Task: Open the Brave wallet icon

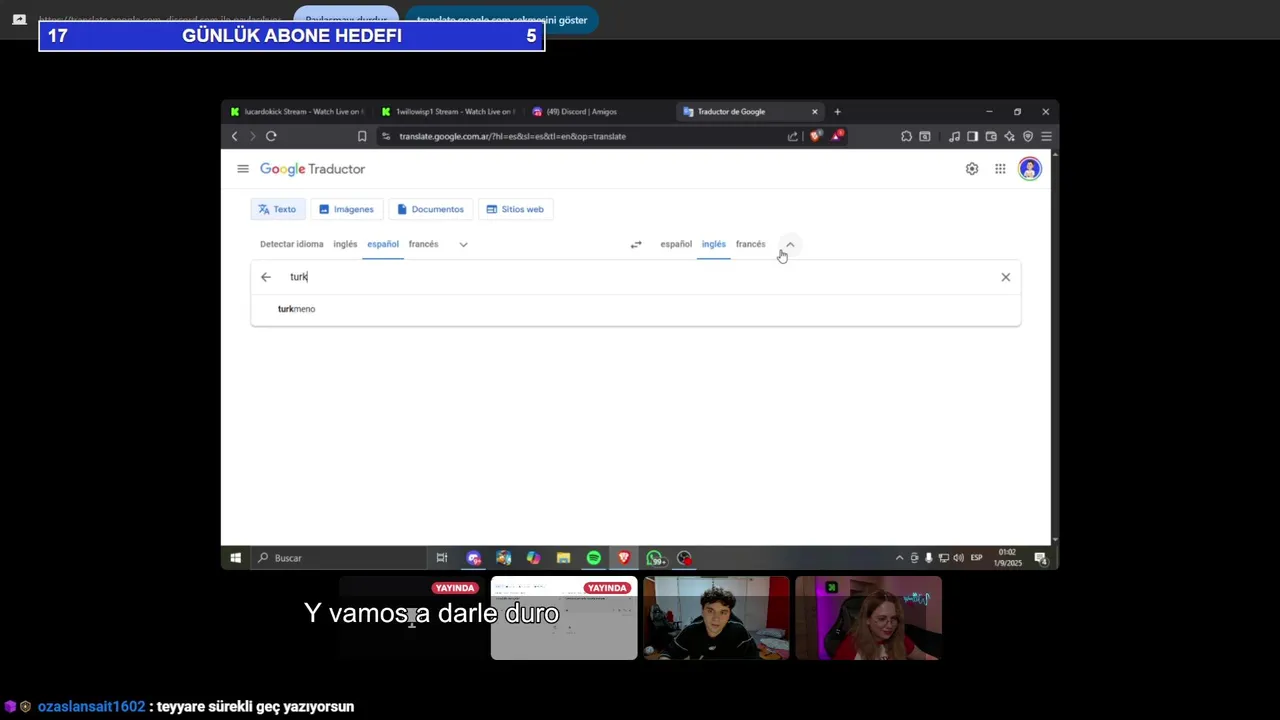Action: click(991, 136)
